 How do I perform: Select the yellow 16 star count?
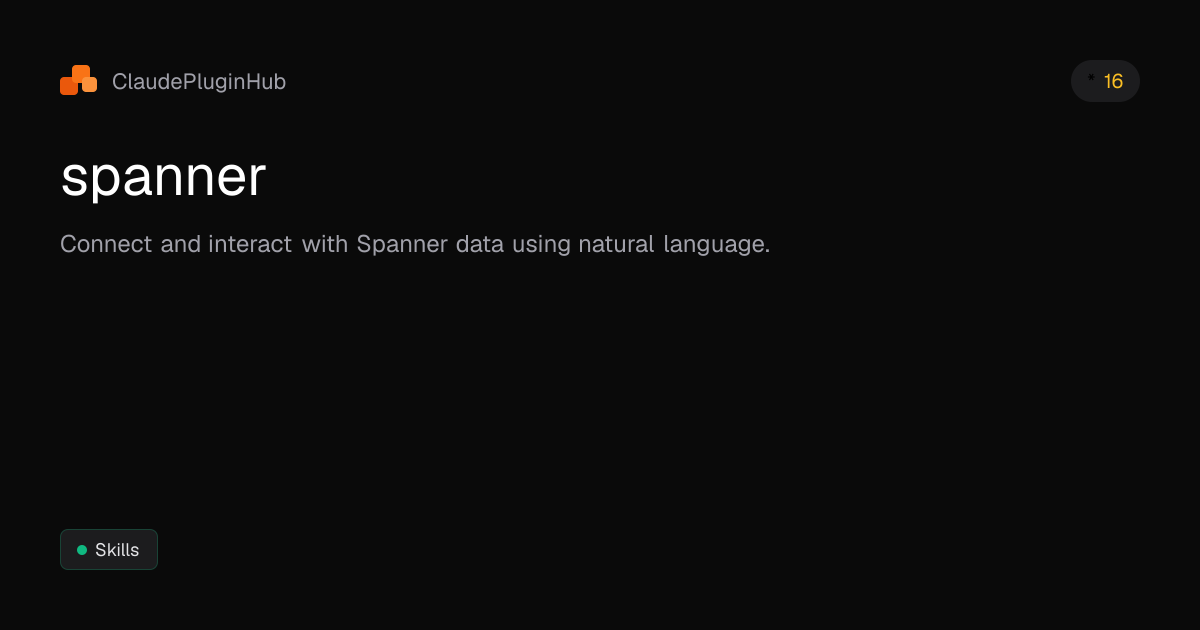pyautogui.click(x=1113, y=82)
